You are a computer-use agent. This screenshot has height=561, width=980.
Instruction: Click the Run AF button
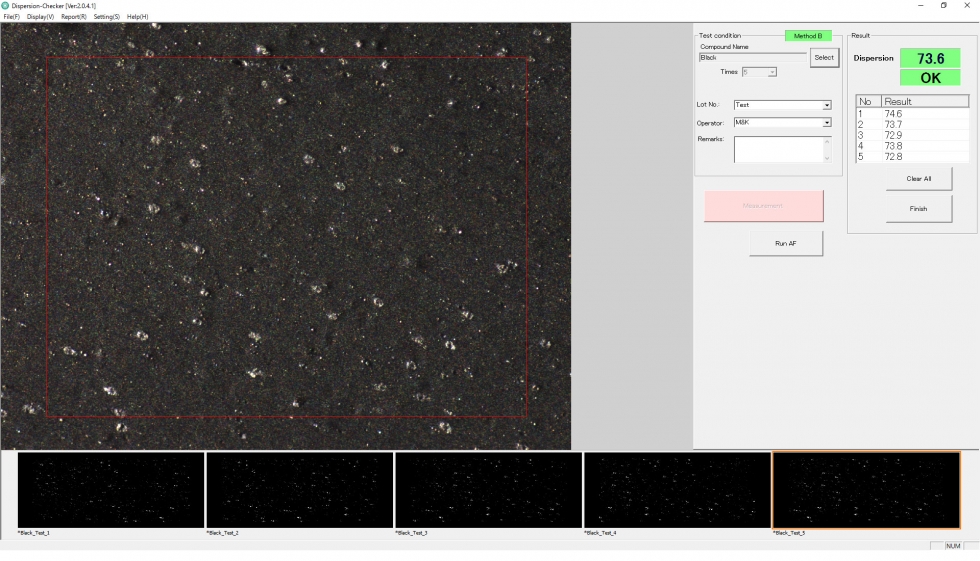pos(785,243)
